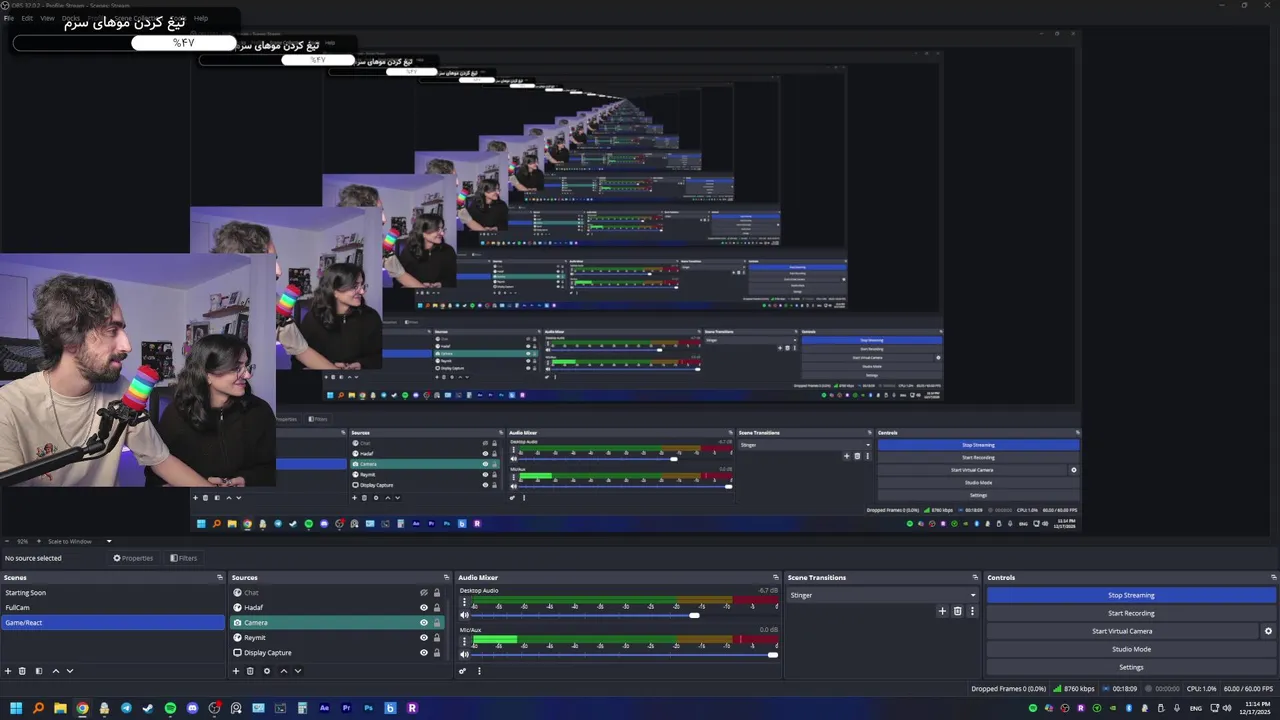Open source properties gear in Sources toolbar
Viewport: 1280px width, 720px height.
(266, 671)
